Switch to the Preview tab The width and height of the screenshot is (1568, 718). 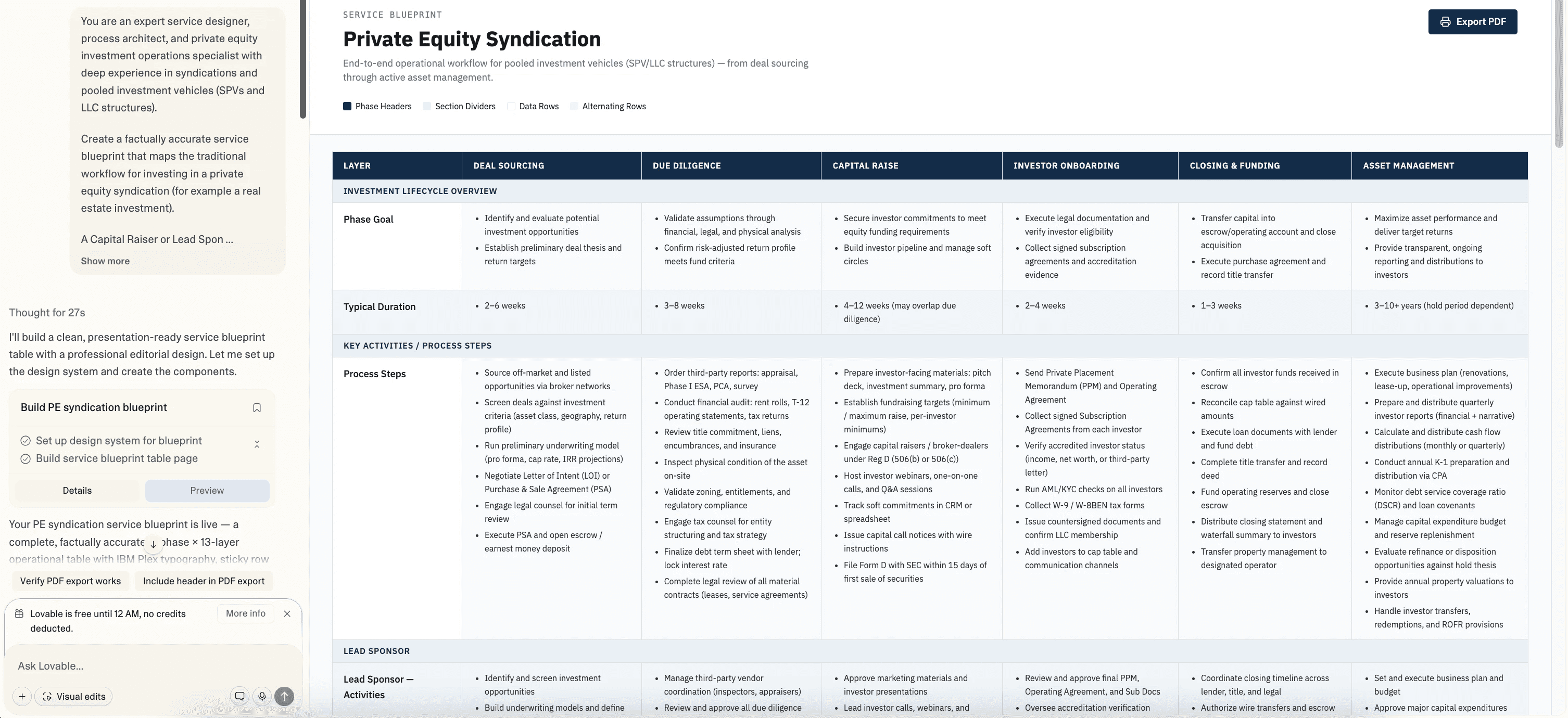(x=207, y=491)
